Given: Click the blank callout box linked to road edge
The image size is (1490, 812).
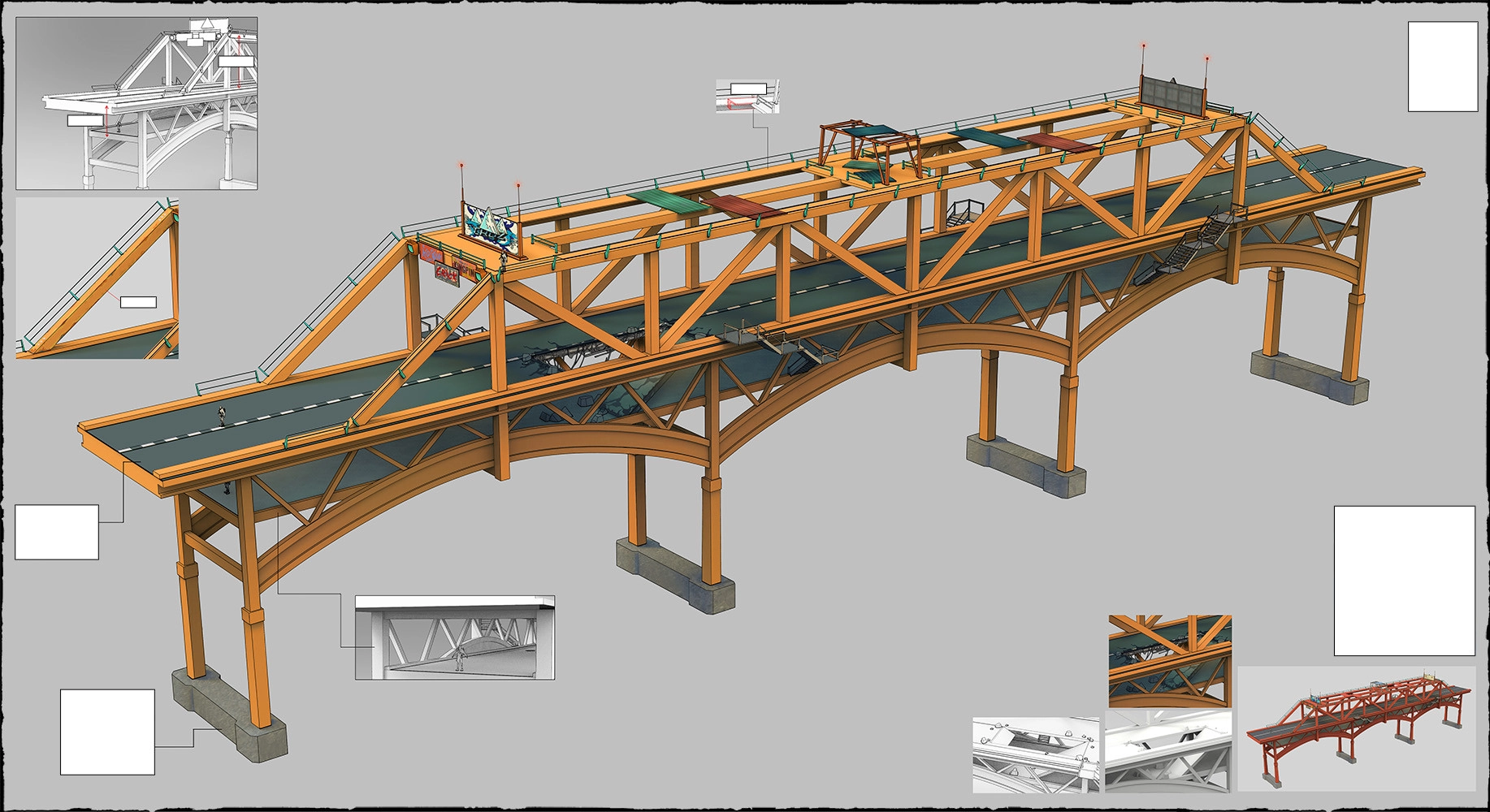Looking at the screenshot, I should [57, 532].
